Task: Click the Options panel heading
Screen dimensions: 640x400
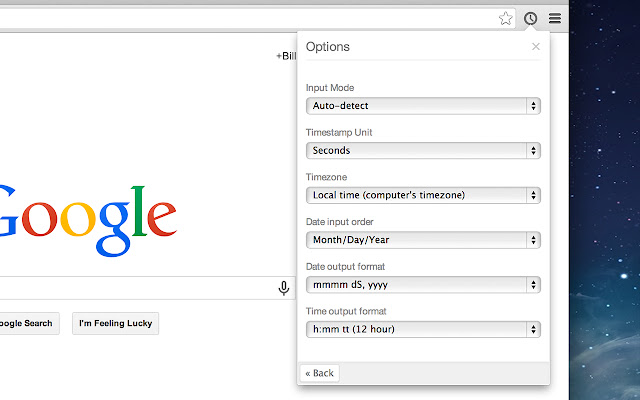Action: tap(328, 47)
